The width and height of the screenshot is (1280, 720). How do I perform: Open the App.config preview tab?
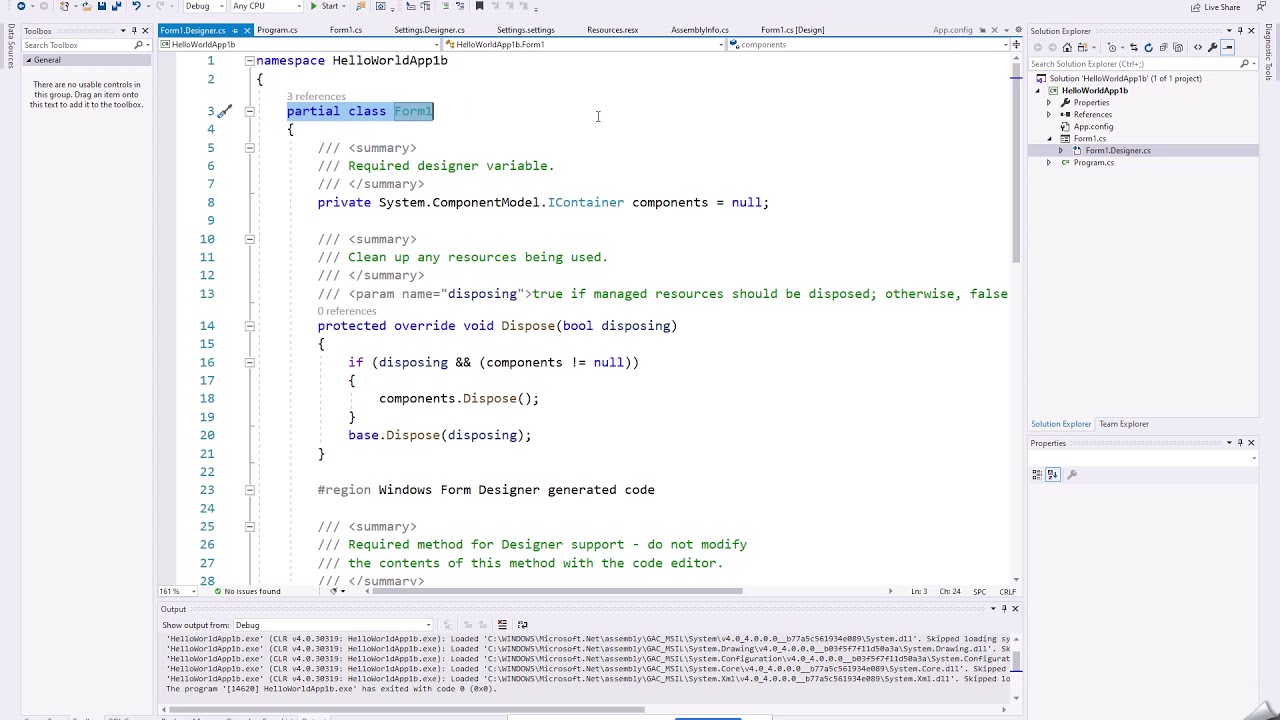[952, 30]
